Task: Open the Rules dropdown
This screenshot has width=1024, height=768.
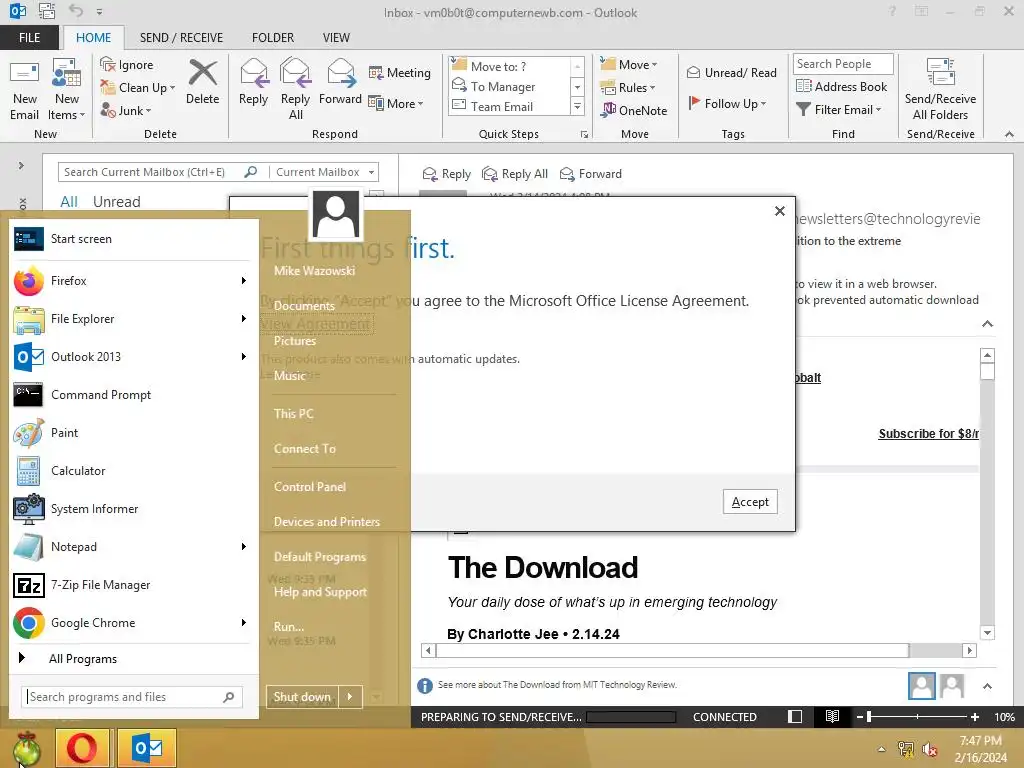Action: [628, 88]
